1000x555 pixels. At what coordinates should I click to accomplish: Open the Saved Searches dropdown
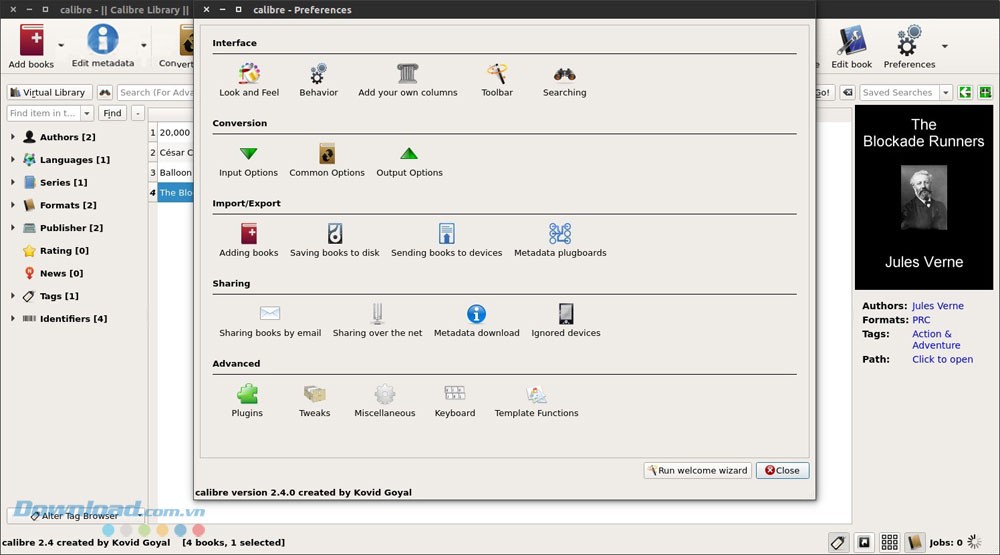(945, 92)
